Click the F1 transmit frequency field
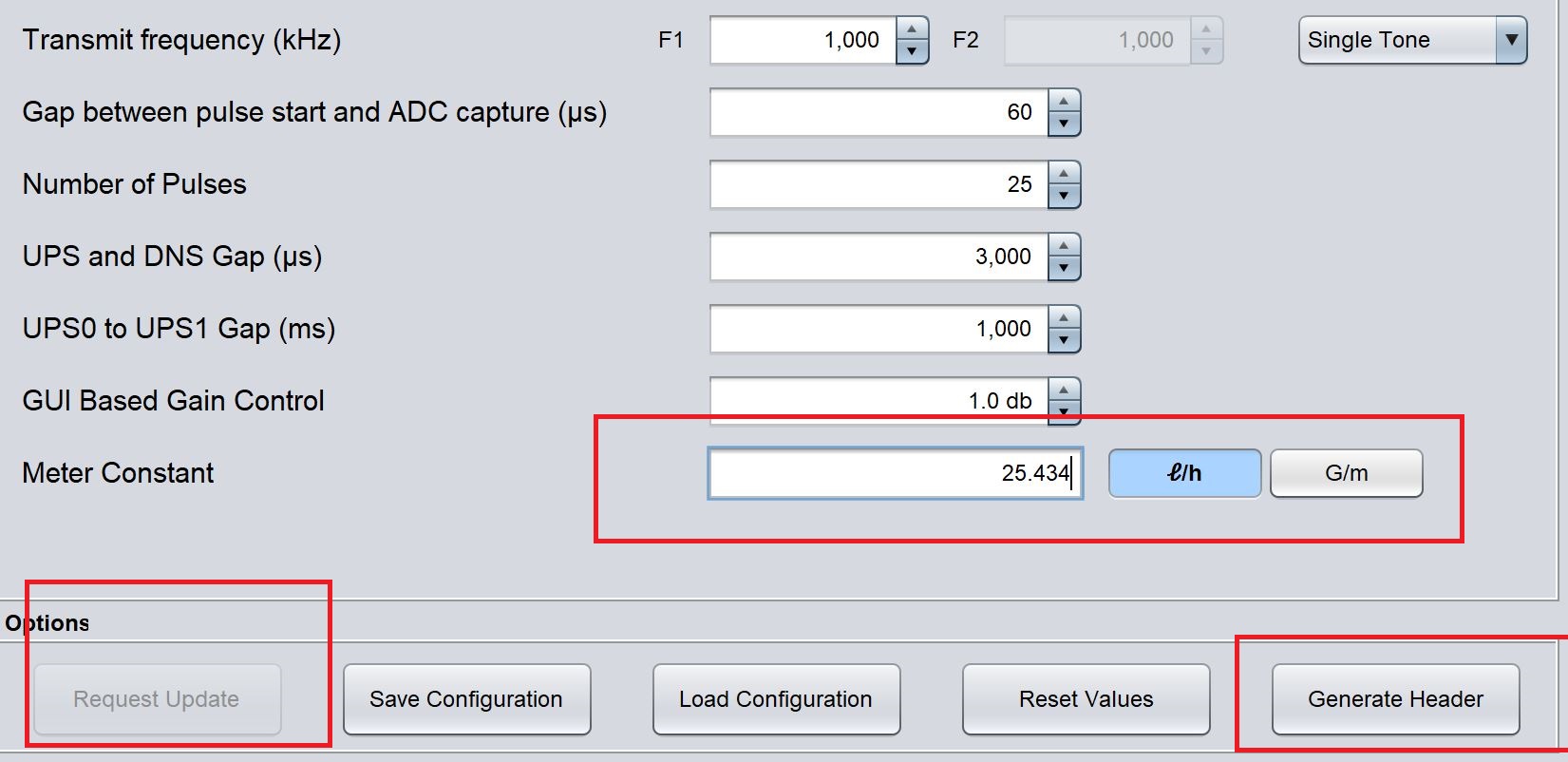The width and height of the screenshot is (1568, 762). click(x=803, y=40)
